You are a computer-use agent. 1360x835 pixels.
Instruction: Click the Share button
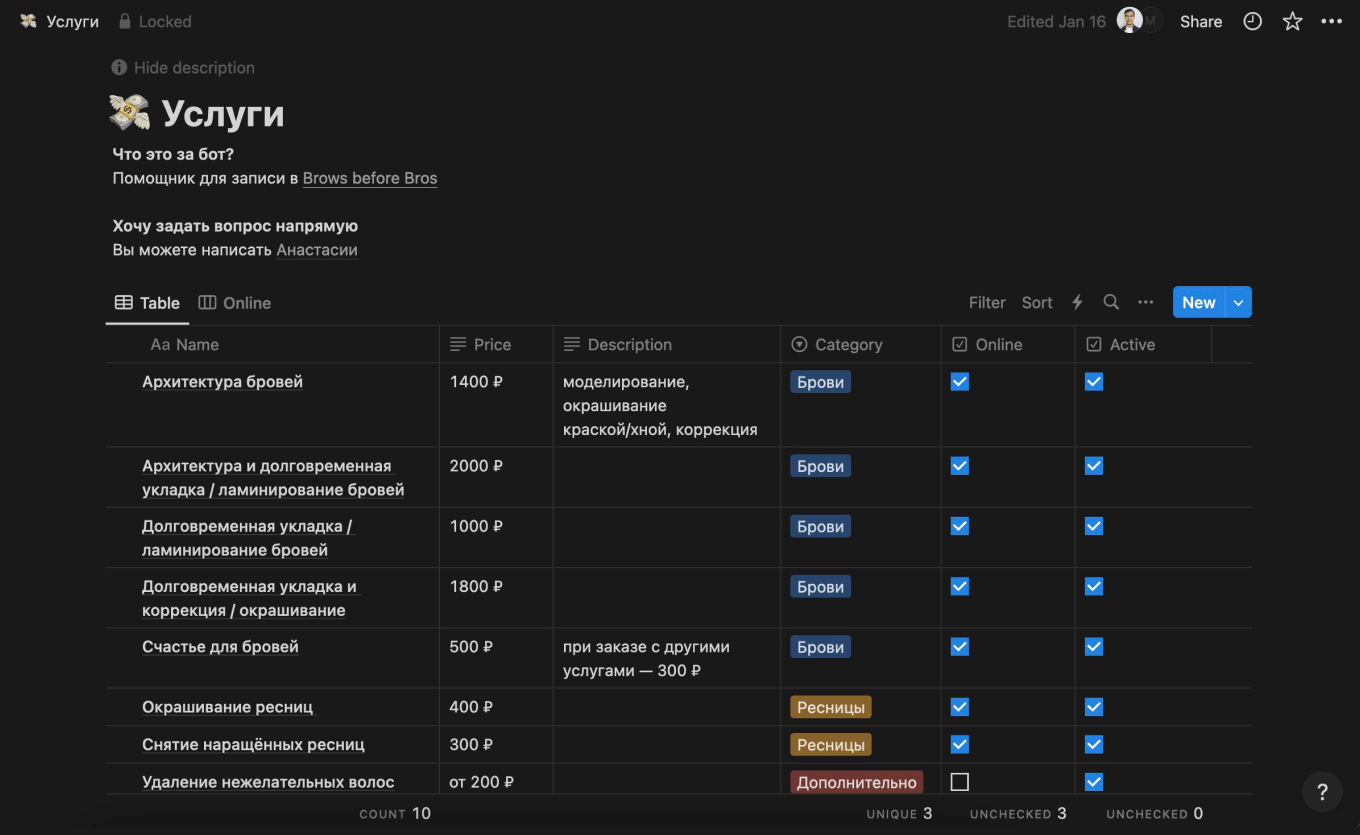[x=1200, y=21]
